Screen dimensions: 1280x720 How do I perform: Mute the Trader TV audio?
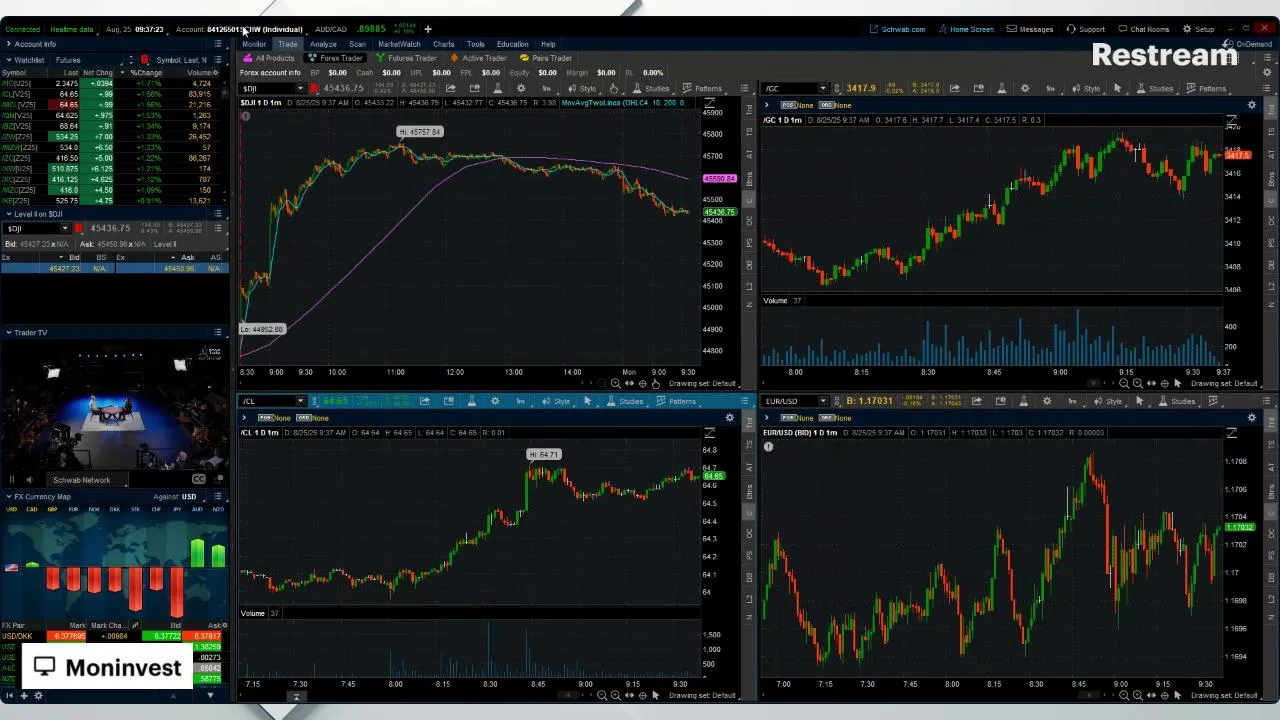click(x=29, y=480)
